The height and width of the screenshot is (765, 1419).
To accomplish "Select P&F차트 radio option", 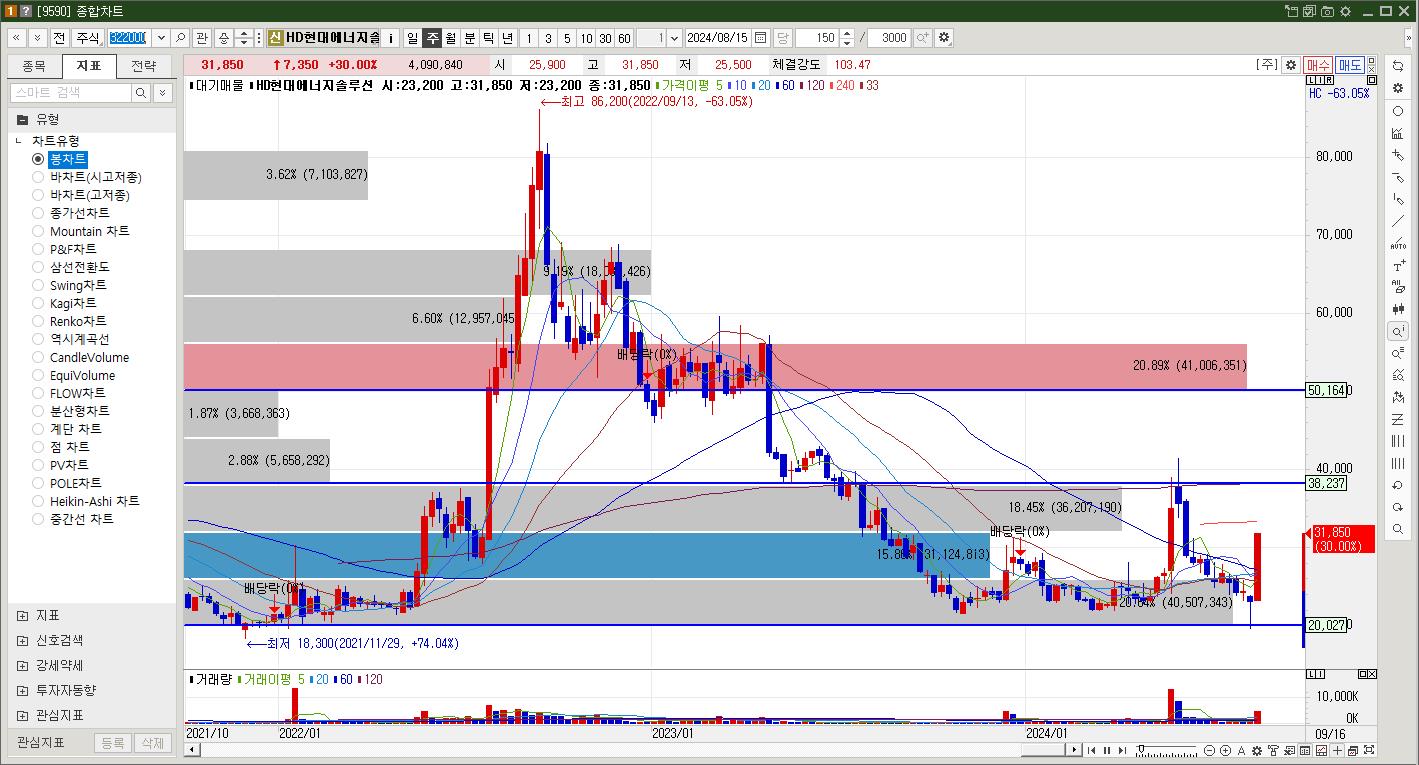I will (64, 249).
